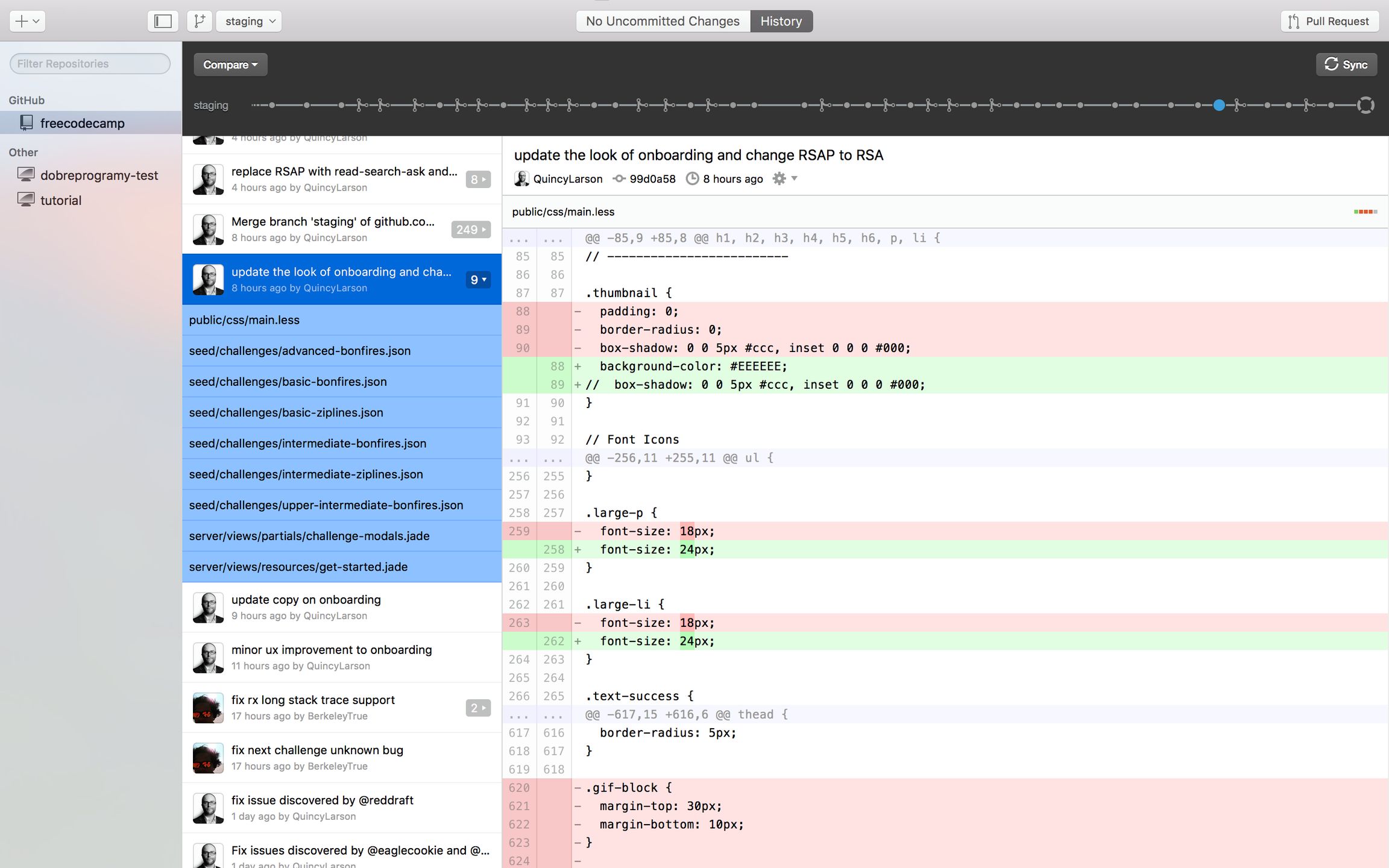The width and height of the screenshot is (1389, 868).
Task: Click the diff stat color blocks for main.less
Action: (x=1366, y=212)
